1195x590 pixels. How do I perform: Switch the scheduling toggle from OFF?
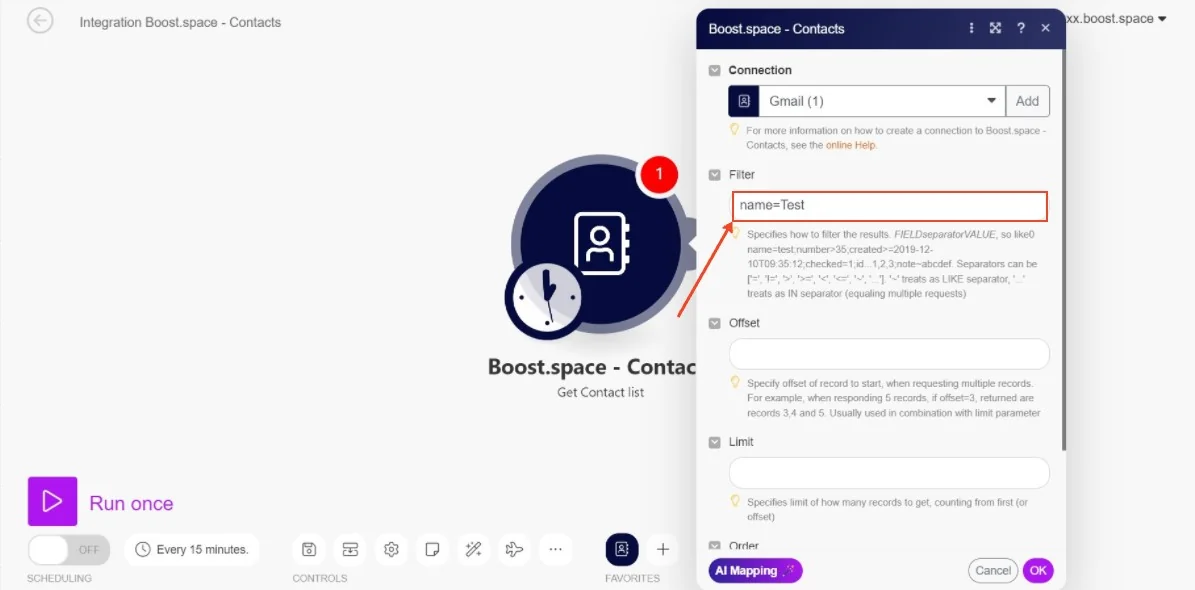pos(69,550)
